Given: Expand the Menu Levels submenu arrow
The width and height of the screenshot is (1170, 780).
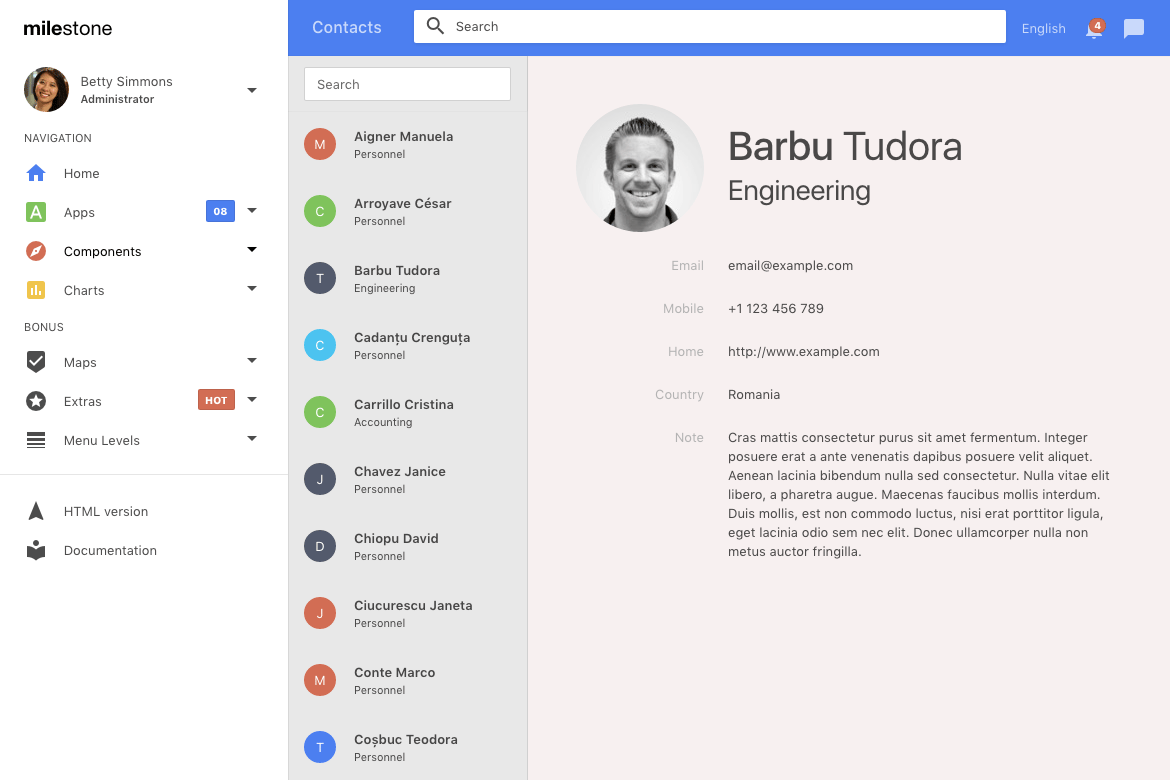Looking at the screenshot, I should (x=252, y=438).
